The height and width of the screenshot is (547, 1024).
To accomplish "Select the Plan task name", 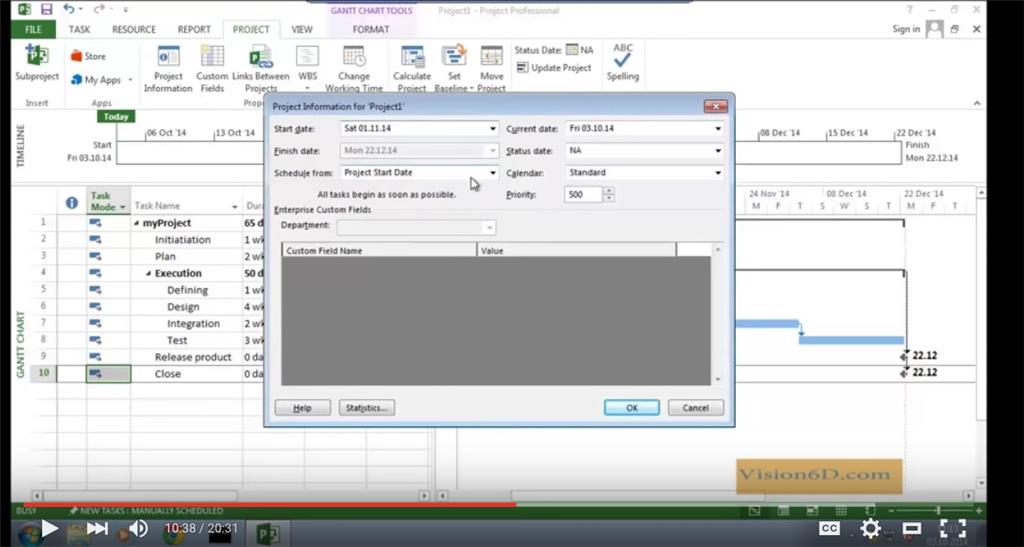I will pyautogui.click(x=165, y=257).
